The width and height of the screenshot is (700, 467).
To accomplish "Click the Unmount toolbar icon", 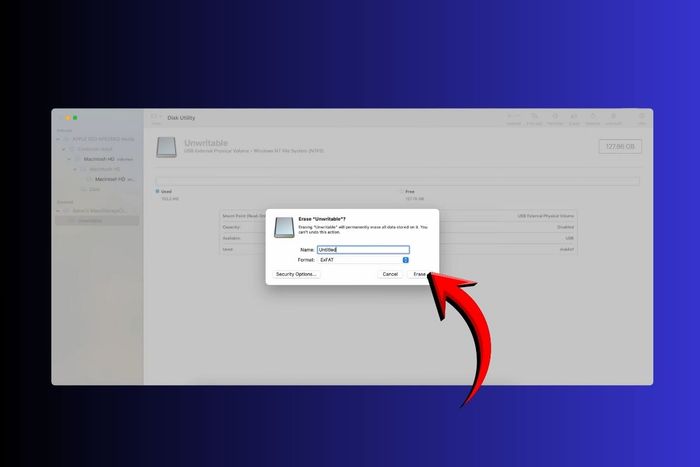I will [x=613, y=118].
